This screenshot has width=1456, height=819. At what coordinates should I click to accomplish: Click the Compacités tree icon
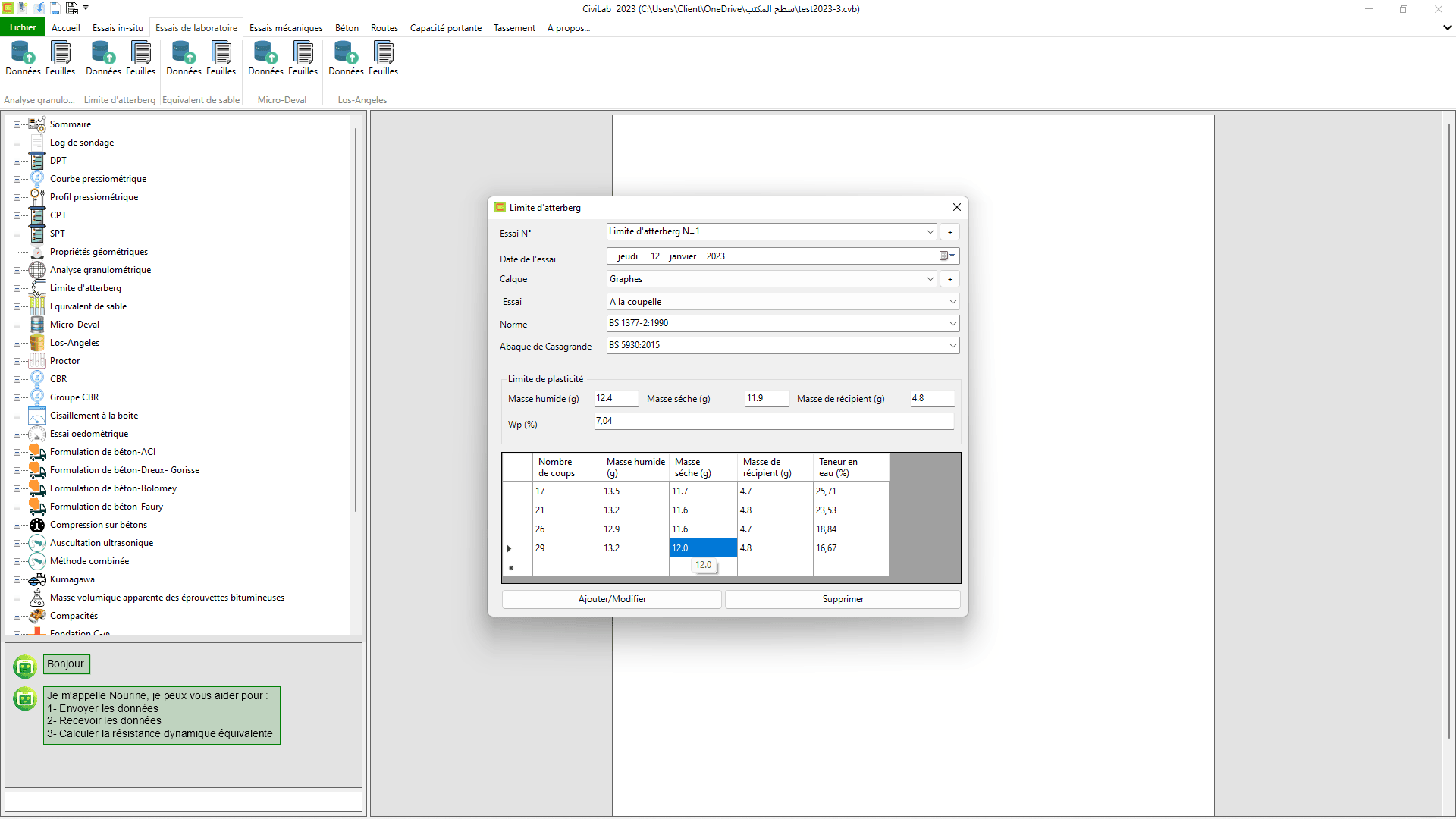(x=37, y=616)
